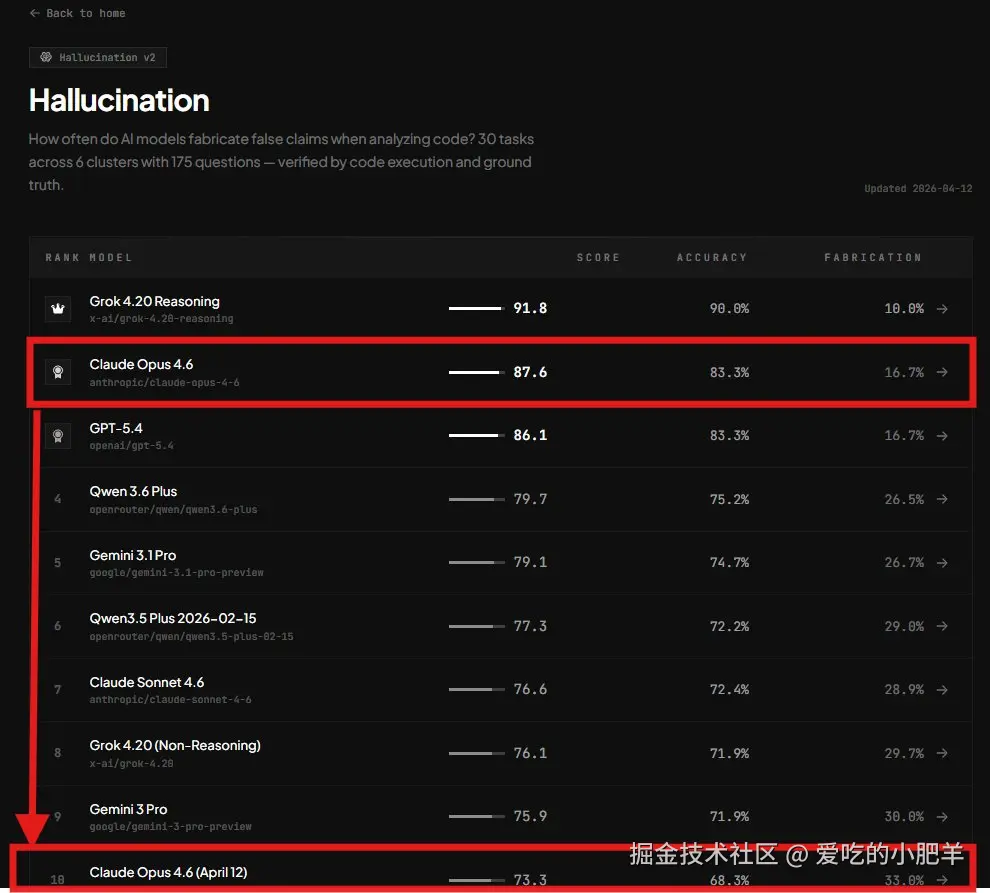Viewport: 990px width, 893px height.
Task: Open details arrow for Claude Sonnet 4.6
Action: (x=942, y=690)
